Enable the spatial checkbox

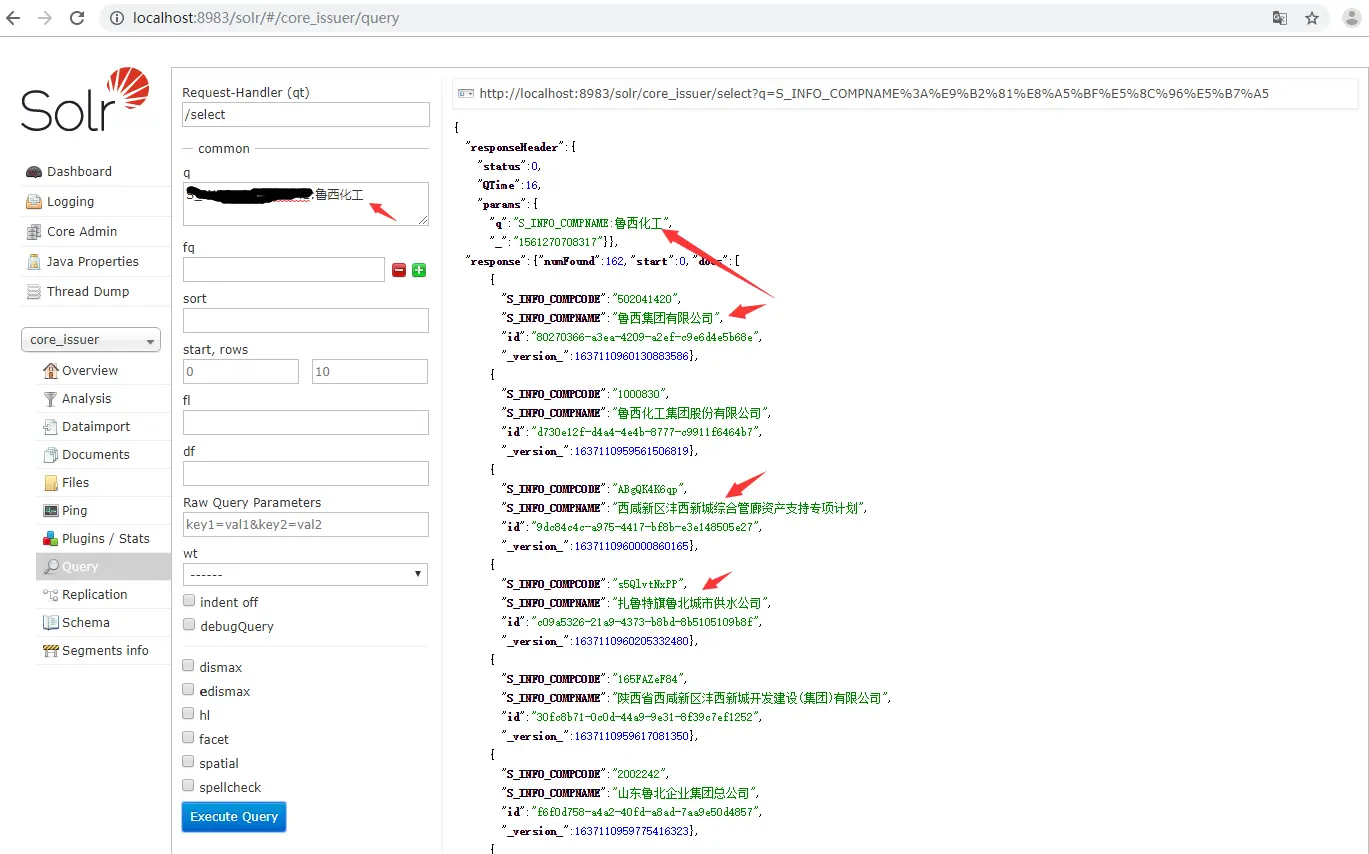189,762
